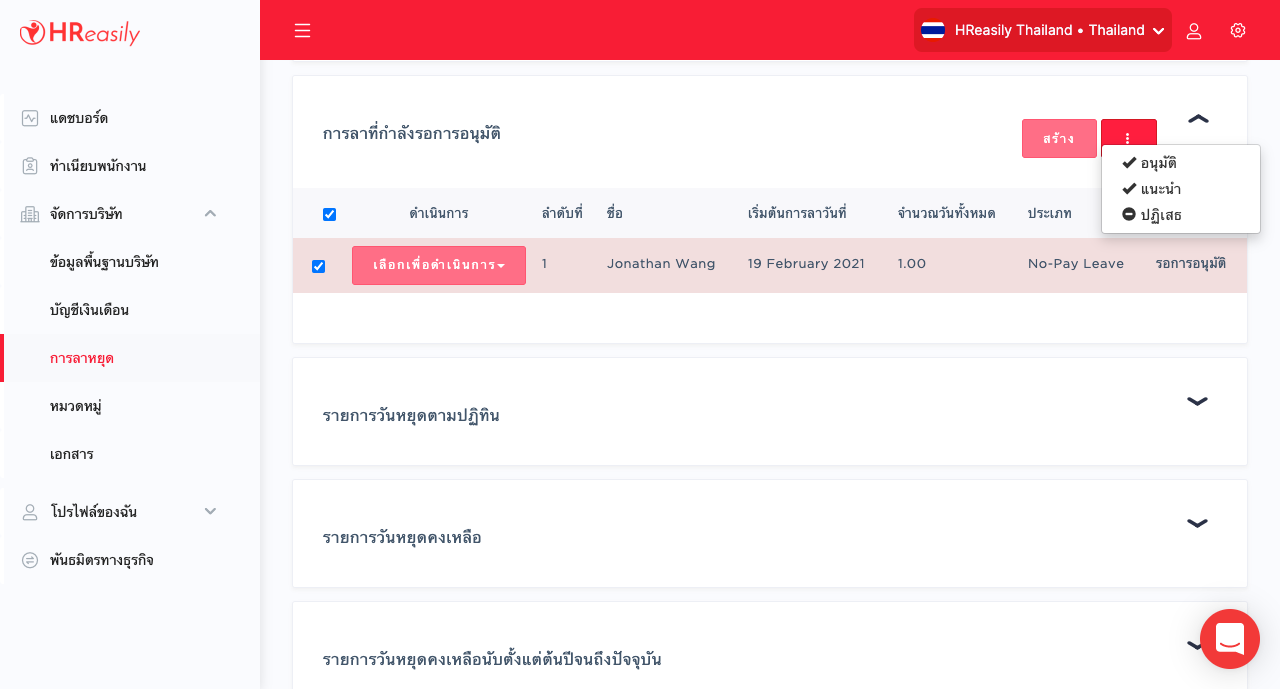This screenshot has height=689, width=1280.
Task: Open the เลือกเพื่อดำเนินการ action dropdown
Action: [x=439, y=265]
